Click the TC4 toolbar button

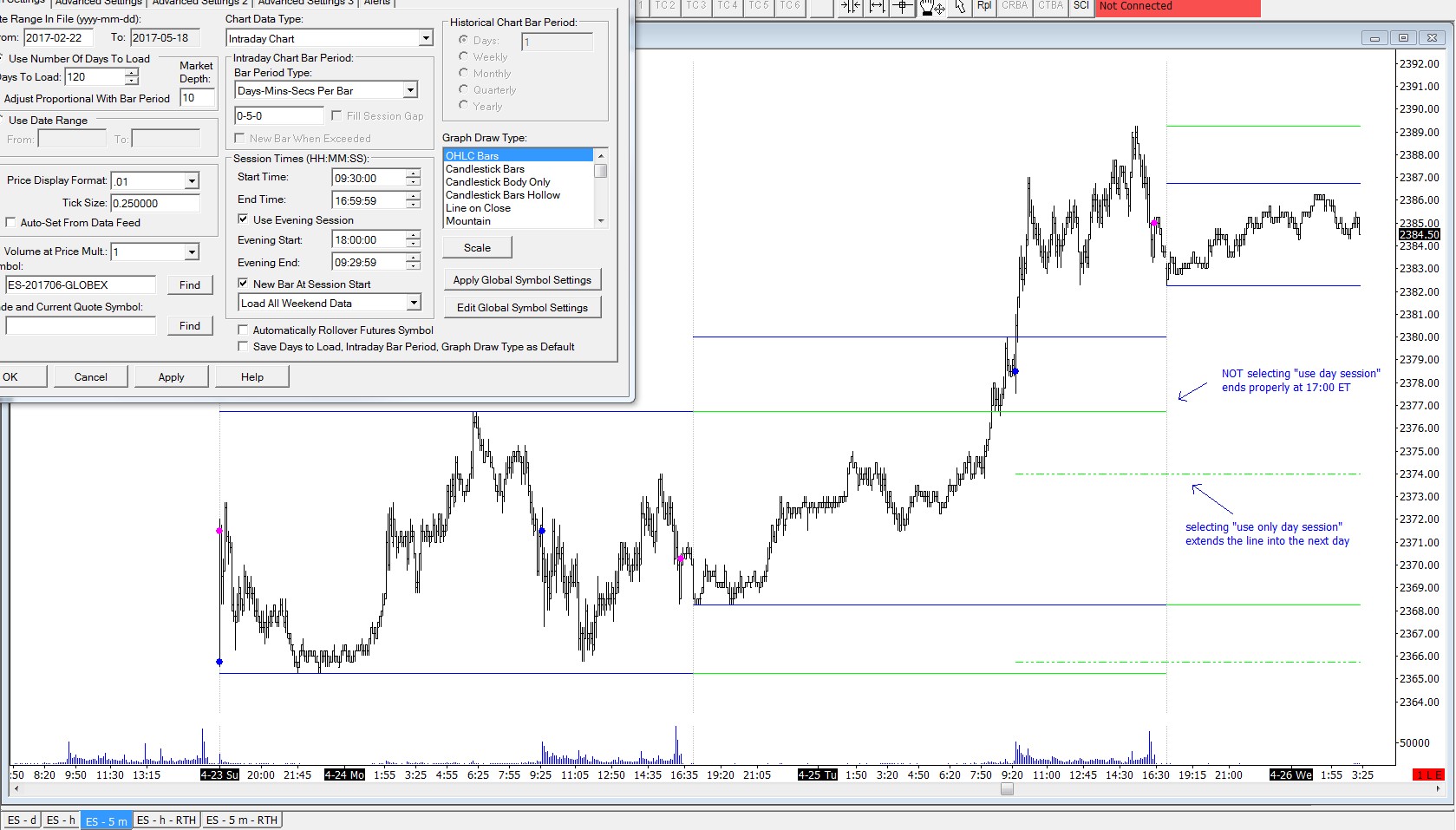pos(728,6)
